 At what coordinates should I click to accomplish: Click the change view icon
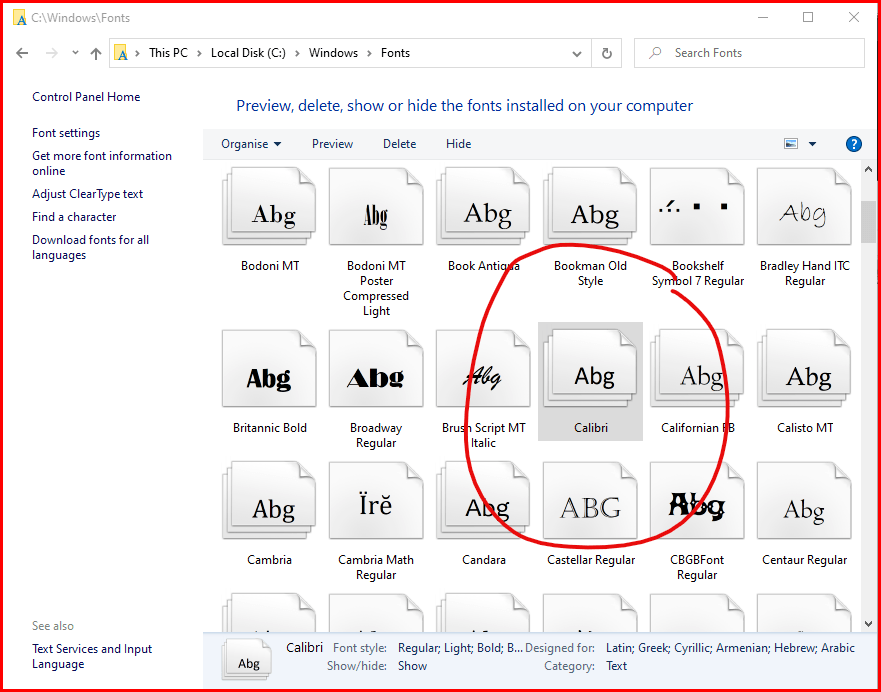click(791, 144)
